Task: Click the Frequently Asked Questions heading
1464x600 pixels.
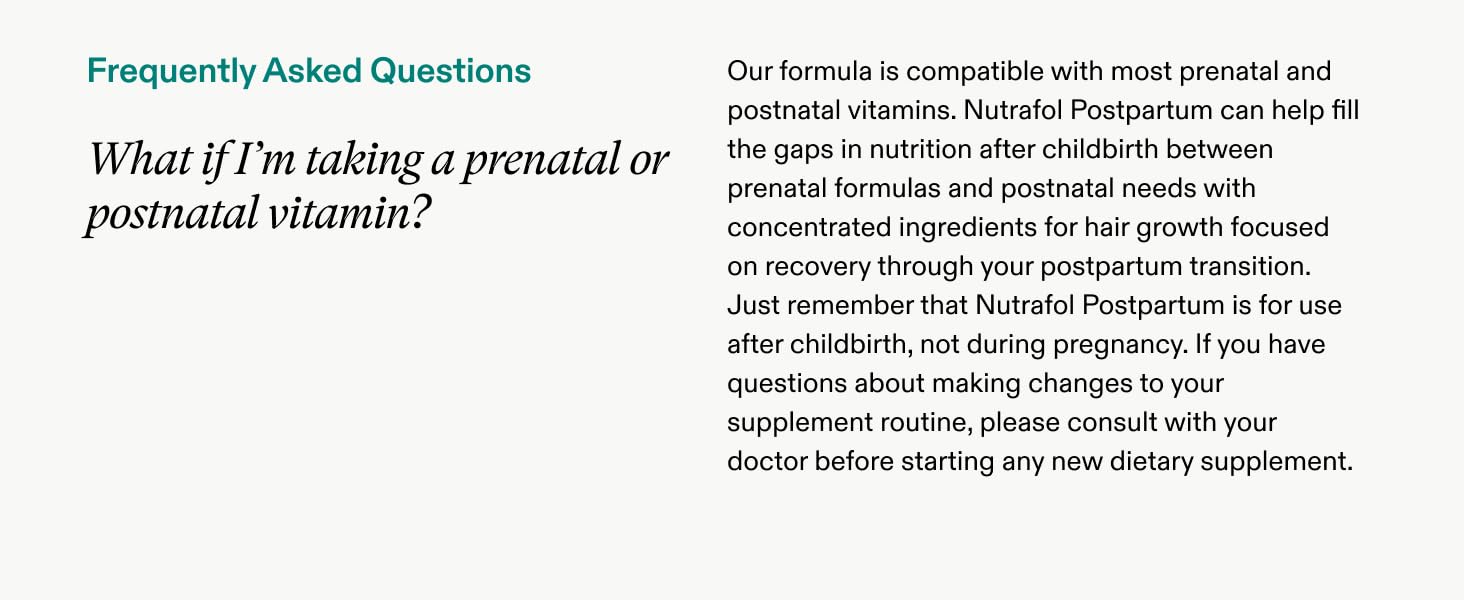Action: point(309,72)
